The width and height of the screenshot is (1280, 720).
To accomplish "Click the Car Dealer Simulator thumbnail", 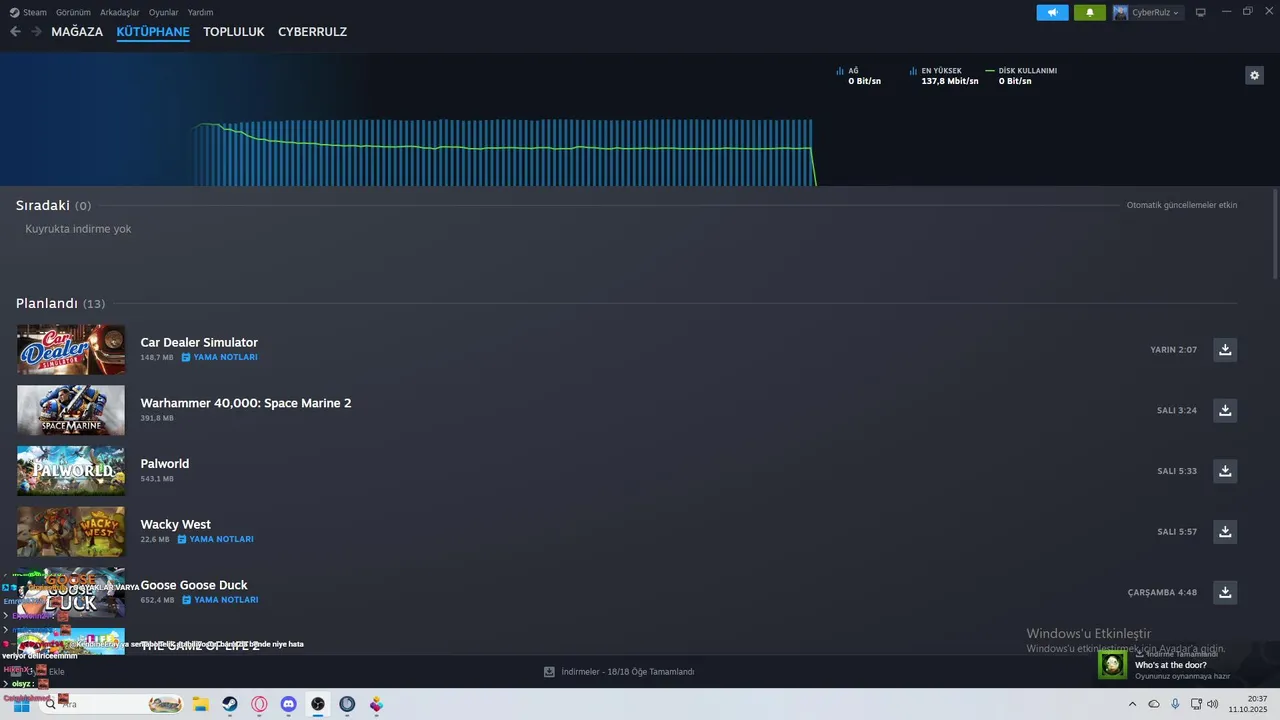I will tap(71, 349).
